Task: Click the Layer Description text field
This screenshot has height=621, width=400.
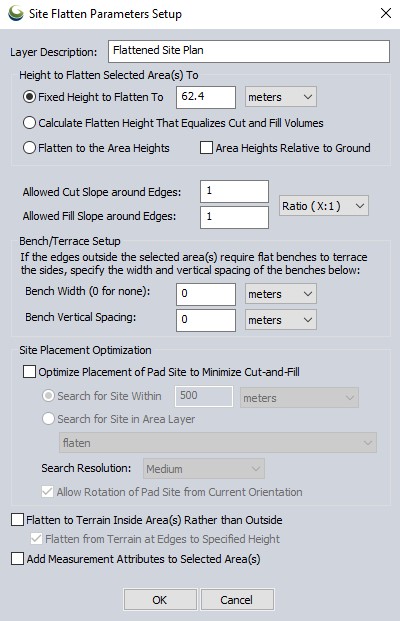Action: pos(249,51)
